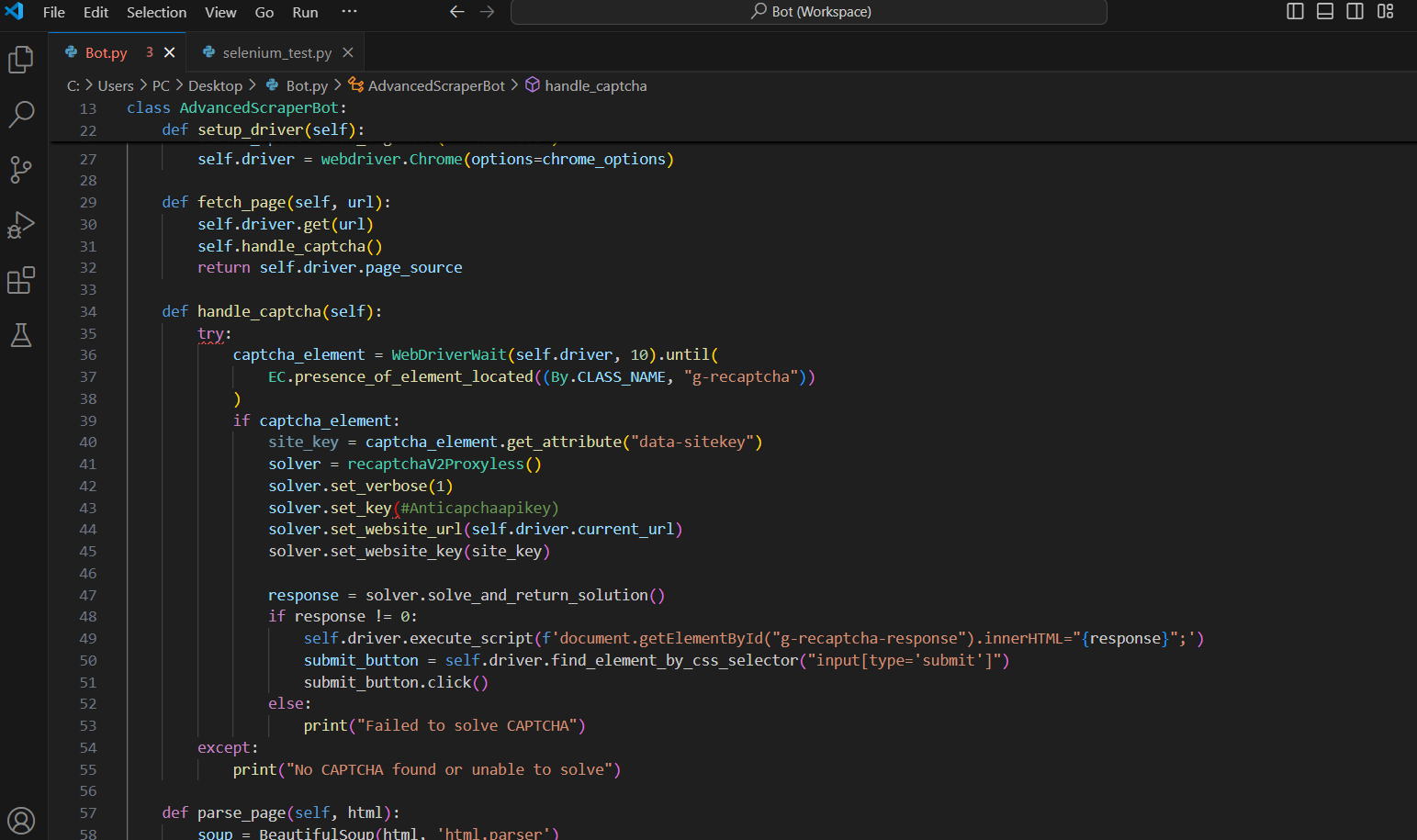Click def parse_page definition
1417x840 pixels.
[x=242, y=812]
